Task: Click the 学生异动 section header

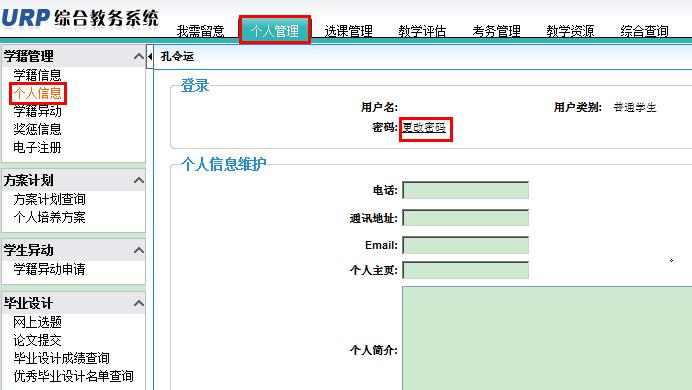Action: tap(73, 250)
